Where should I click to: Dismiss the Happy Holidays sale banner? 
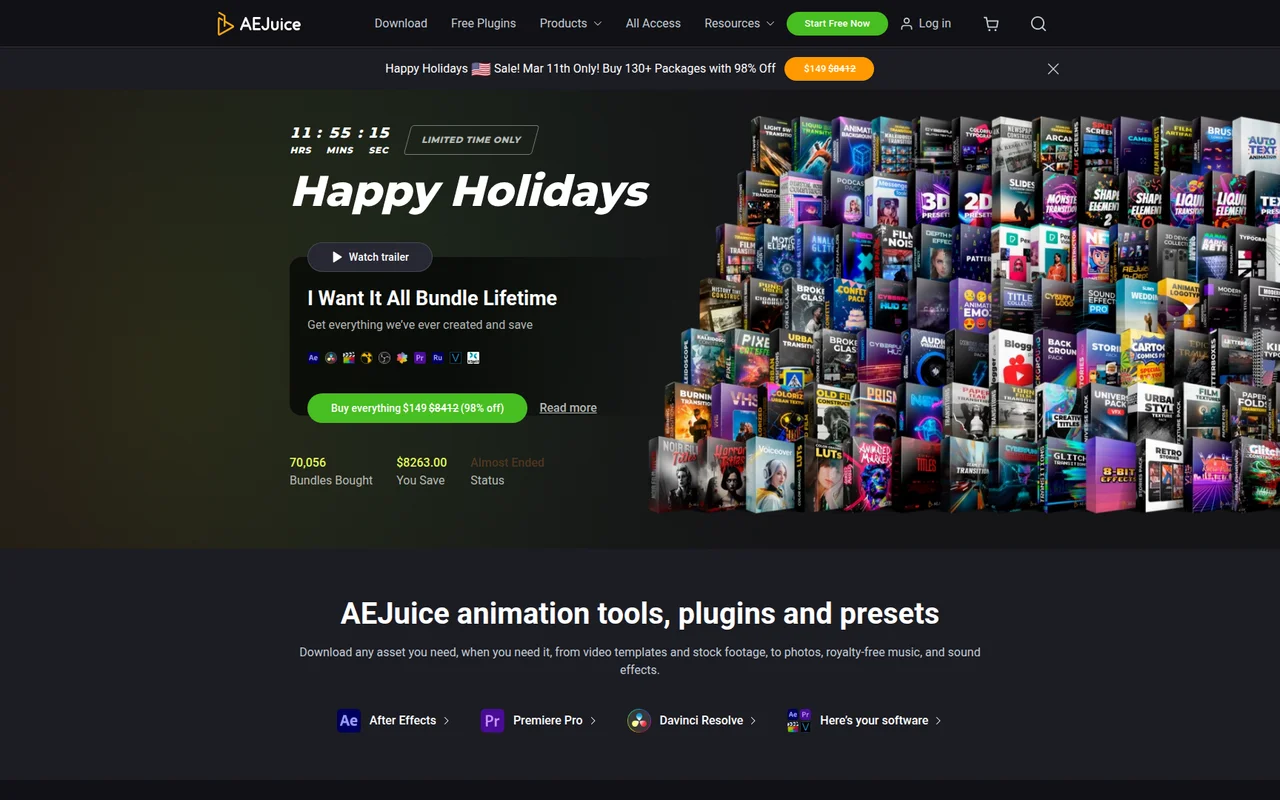click(x=1053, y=69)
